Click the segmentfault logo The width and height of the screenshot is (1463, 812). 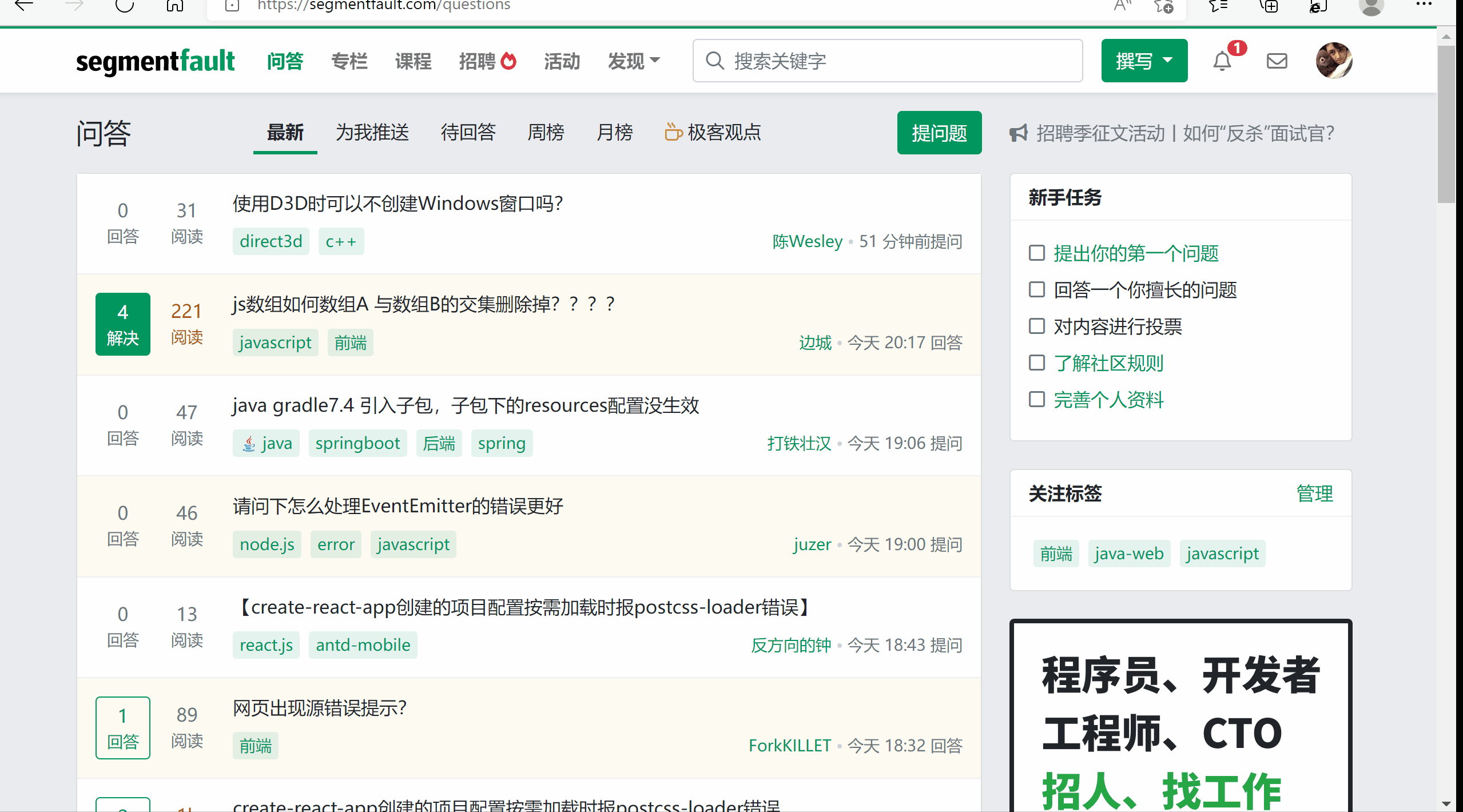[x=155, y=61]
